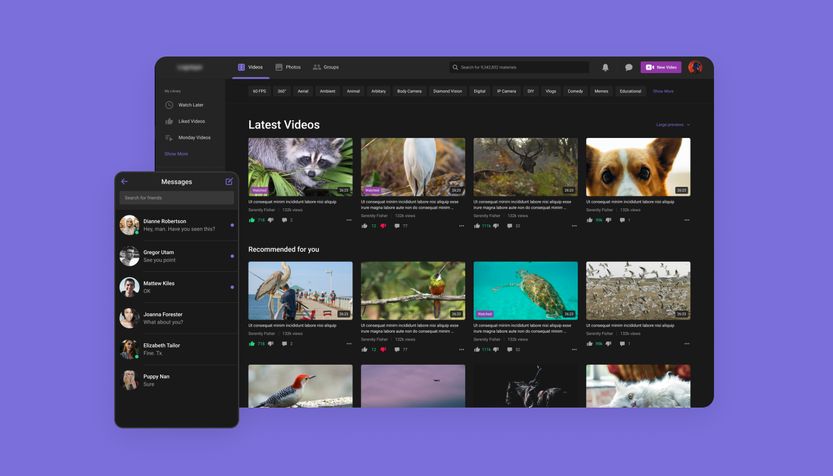
Task: Show more category filters link
Action: (663, 91)
